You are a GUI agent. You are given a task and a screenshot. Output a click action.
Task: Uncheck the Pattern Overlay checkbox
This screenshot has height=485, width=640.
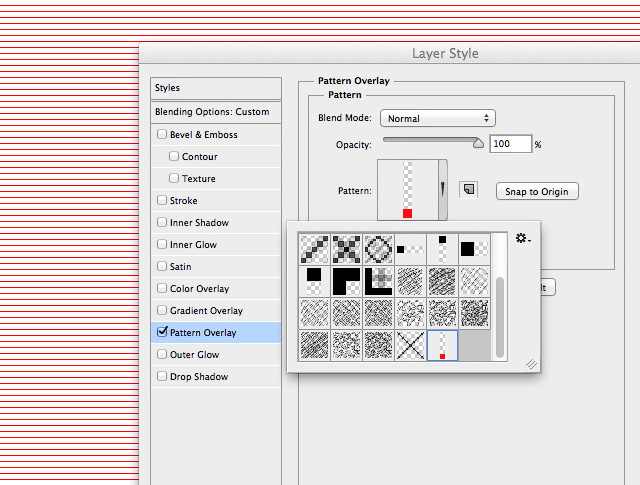point(162,332)
